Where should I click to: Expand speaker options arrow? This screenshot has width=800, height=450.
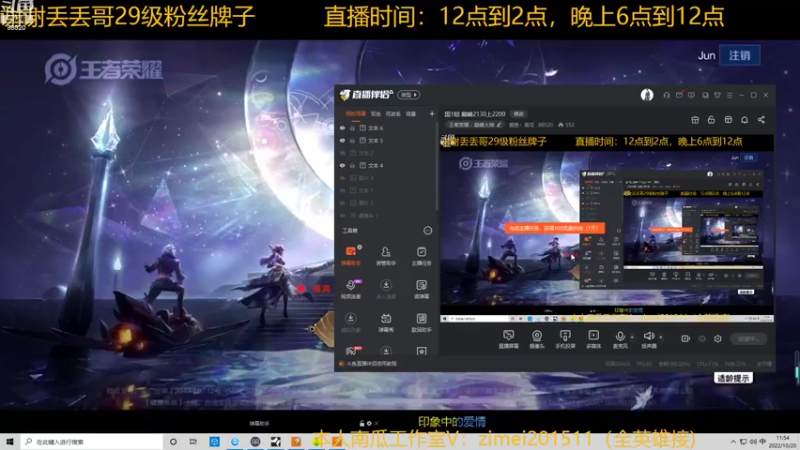tap(661, 337)
